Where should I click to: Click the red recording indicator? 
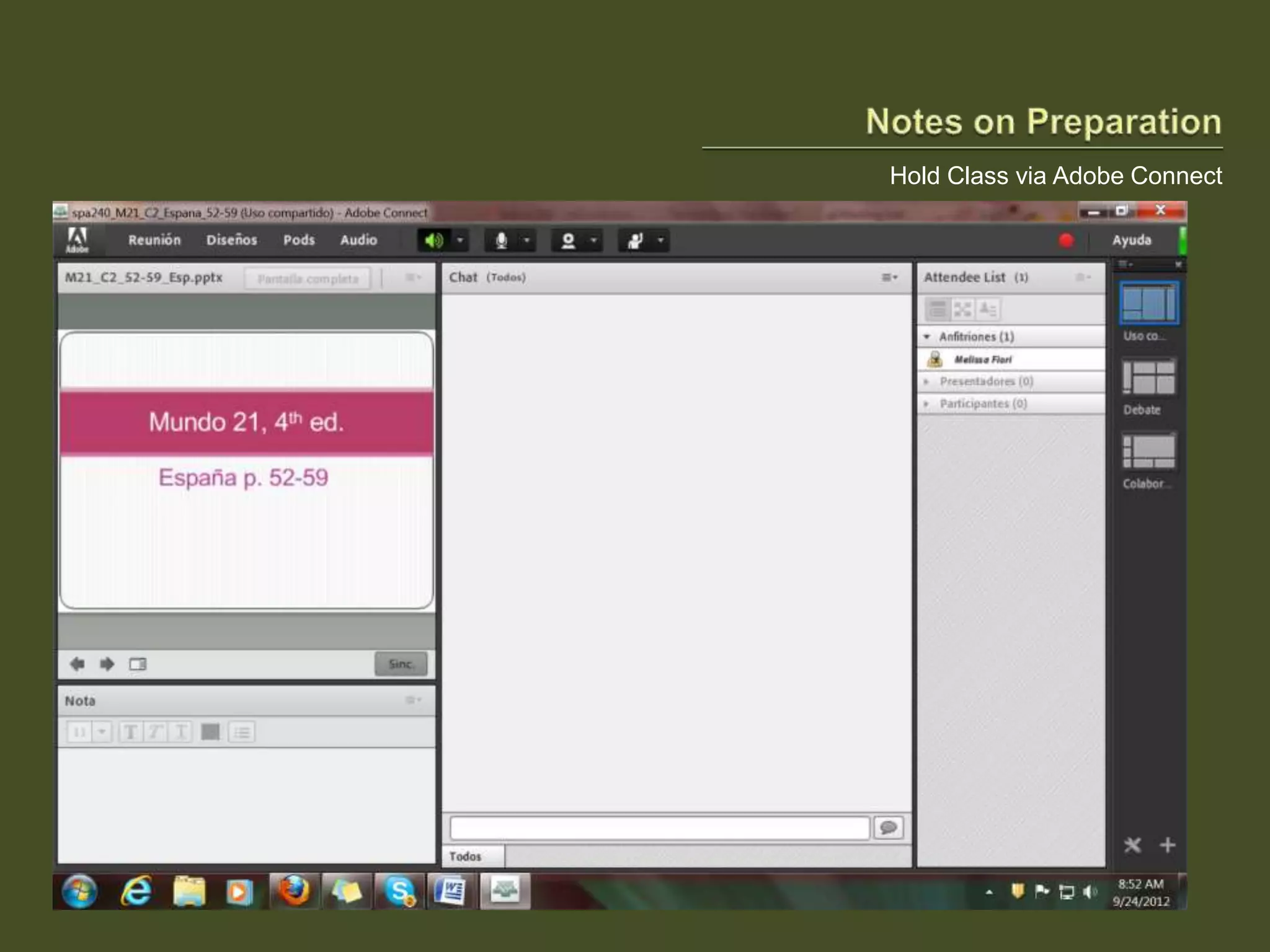[x=1066, y=240]
